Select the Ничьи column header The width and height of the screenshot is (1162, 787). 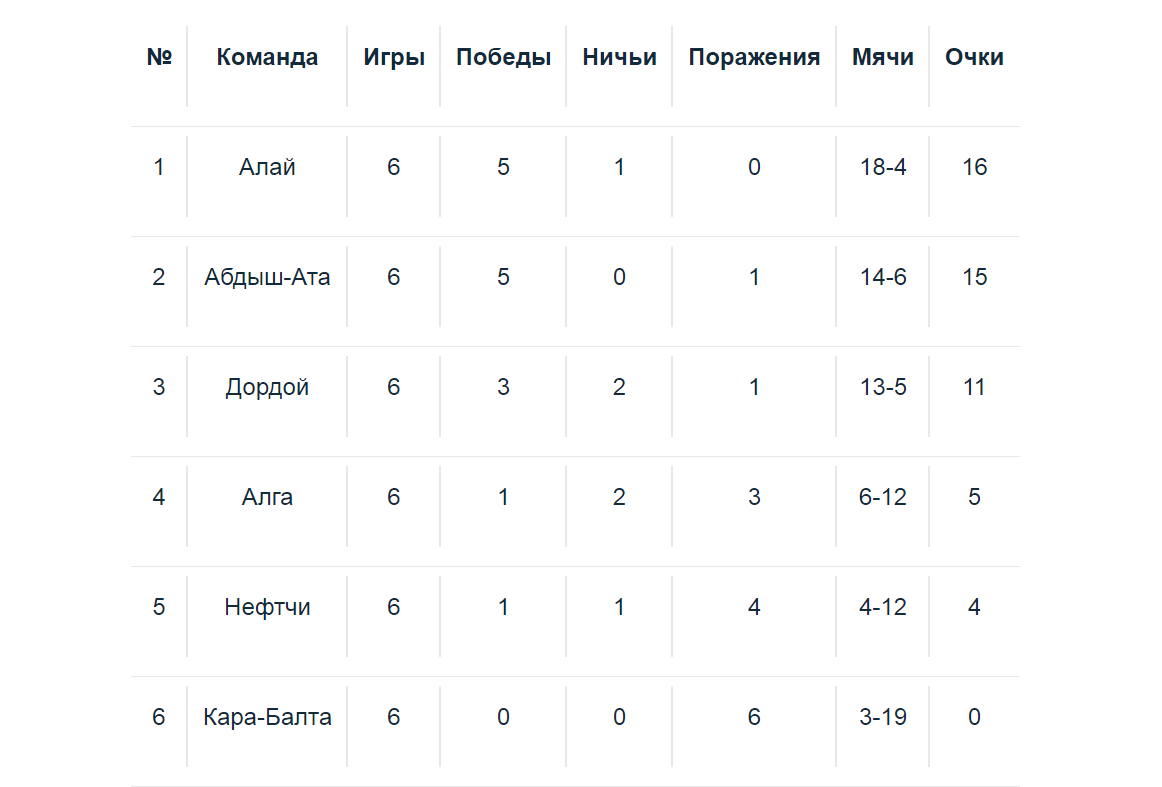click(x=619, y=58)
